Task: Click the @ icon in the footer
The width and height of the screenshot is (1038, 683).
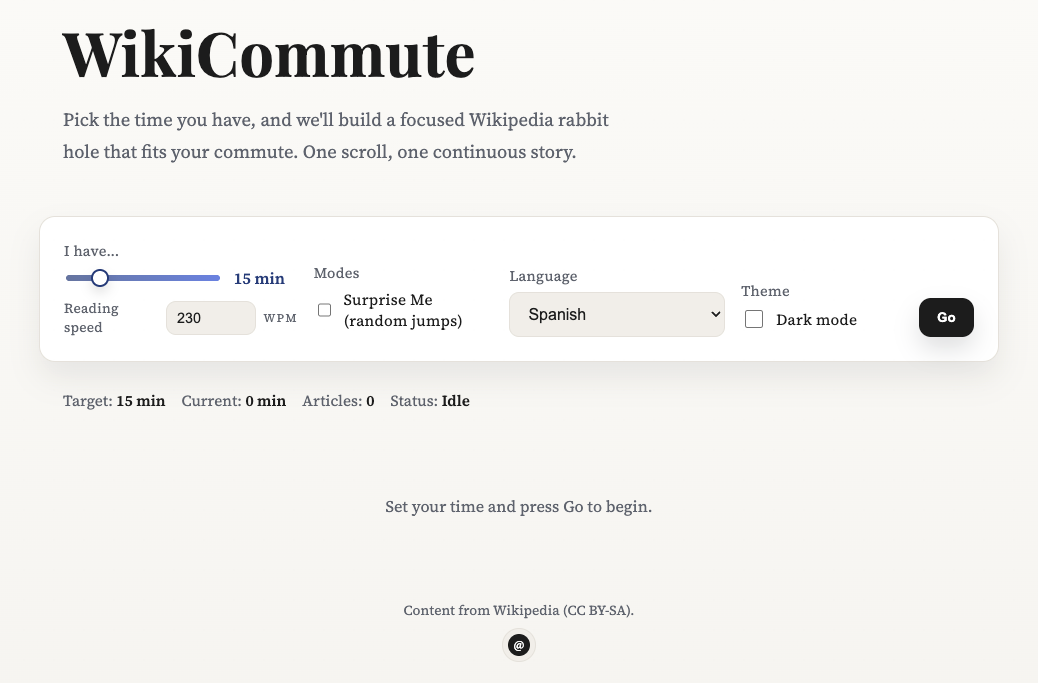Action: pos(518,646)
